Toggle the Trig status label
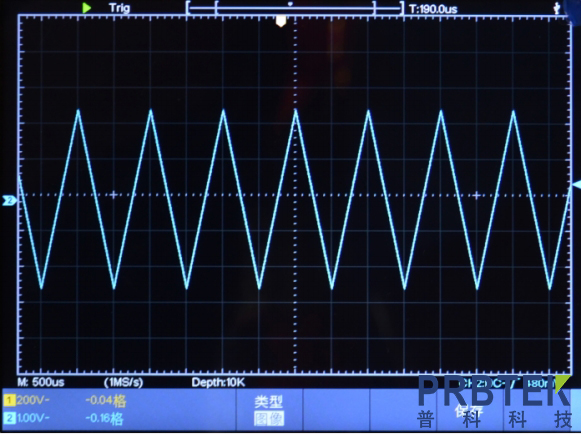 (119, 8)
